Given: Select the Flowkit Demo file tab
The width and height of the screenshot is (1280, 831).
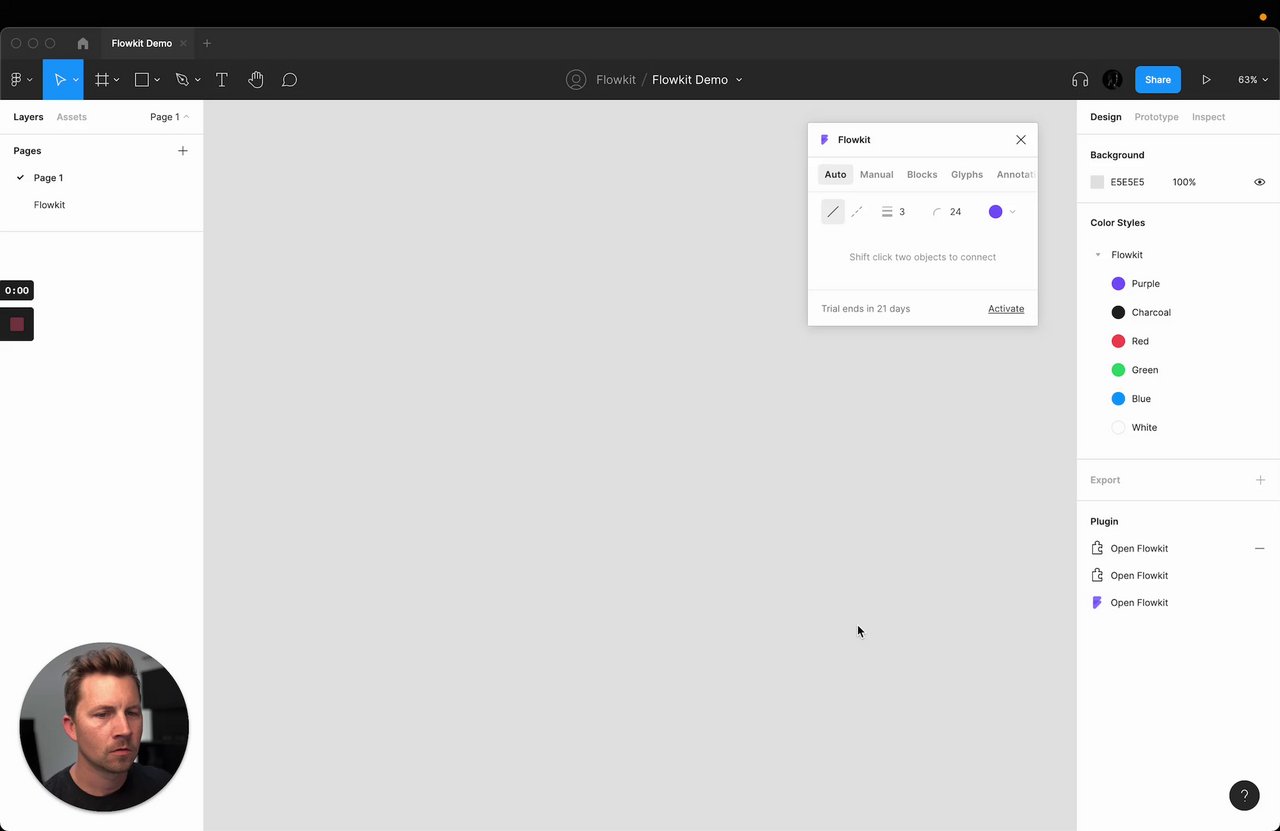Looking at the screenshot, I should coord(142,43).
